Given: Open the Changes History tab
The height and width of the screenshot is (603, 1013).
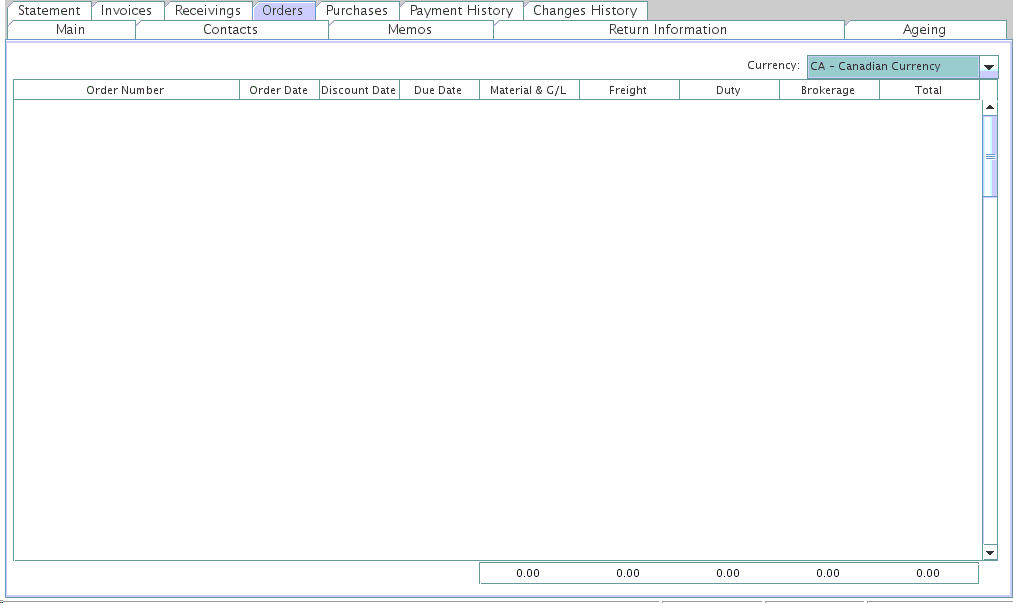Looking at the screenshot, I should (585, 11).
